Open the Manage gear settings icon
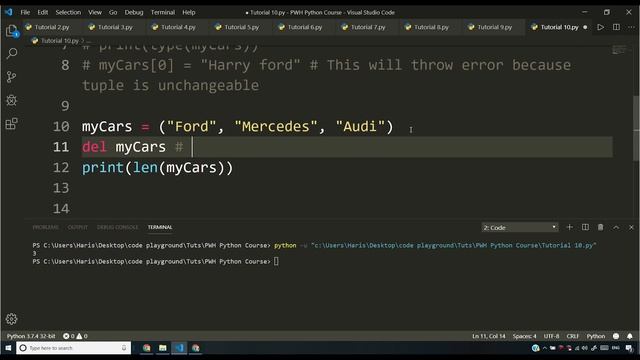The image size is (640, 360). point(11,319)
